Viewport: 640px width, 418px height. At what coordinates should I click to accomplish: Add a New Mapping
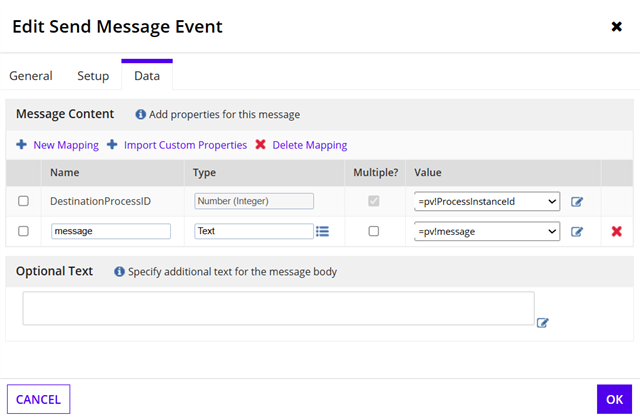(x=57, y=145)
